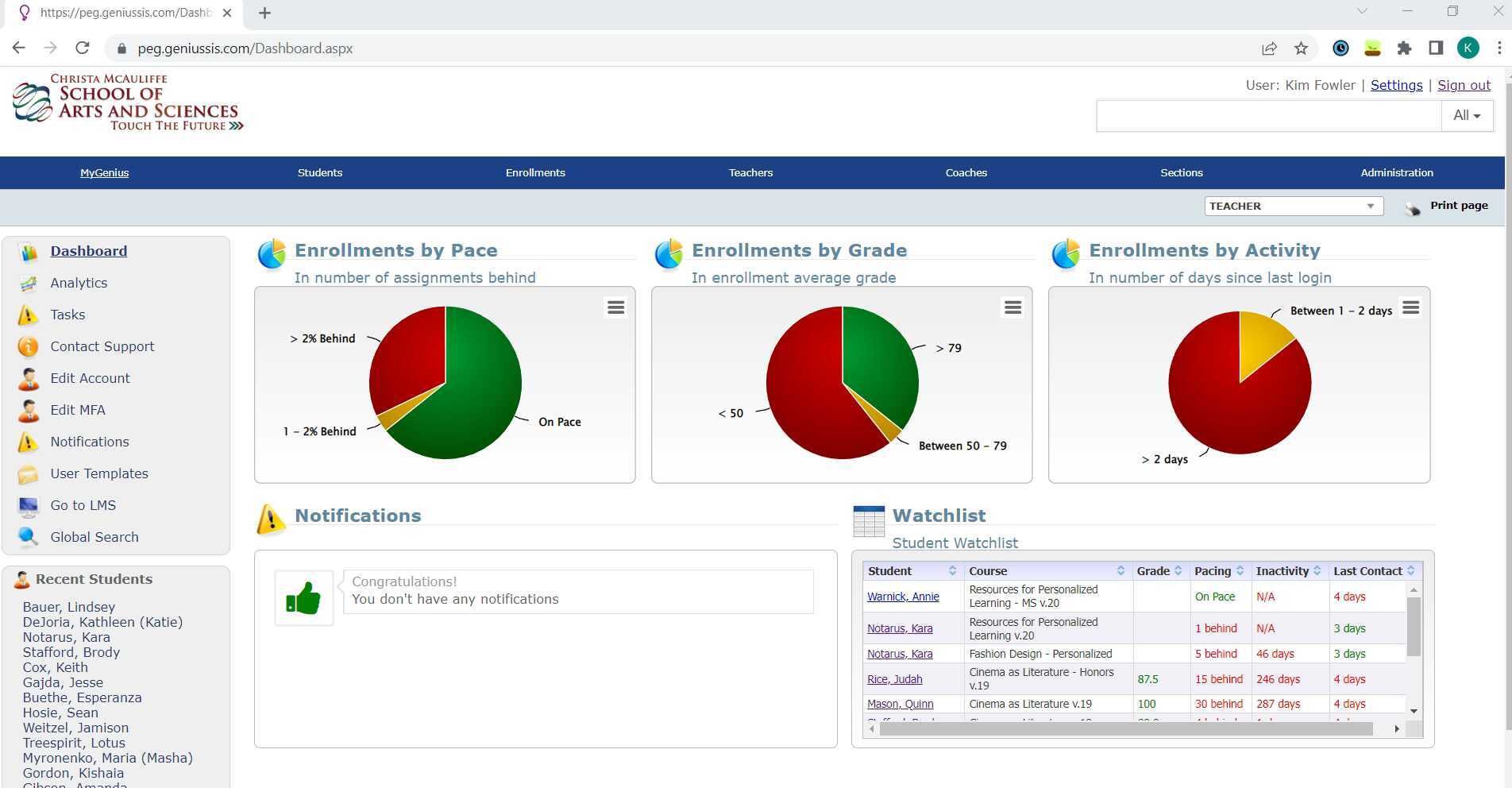This screenshot has height=788, width=1512.
Task: Open the Administration menu tab
Action: click(x=1396, y=173)
